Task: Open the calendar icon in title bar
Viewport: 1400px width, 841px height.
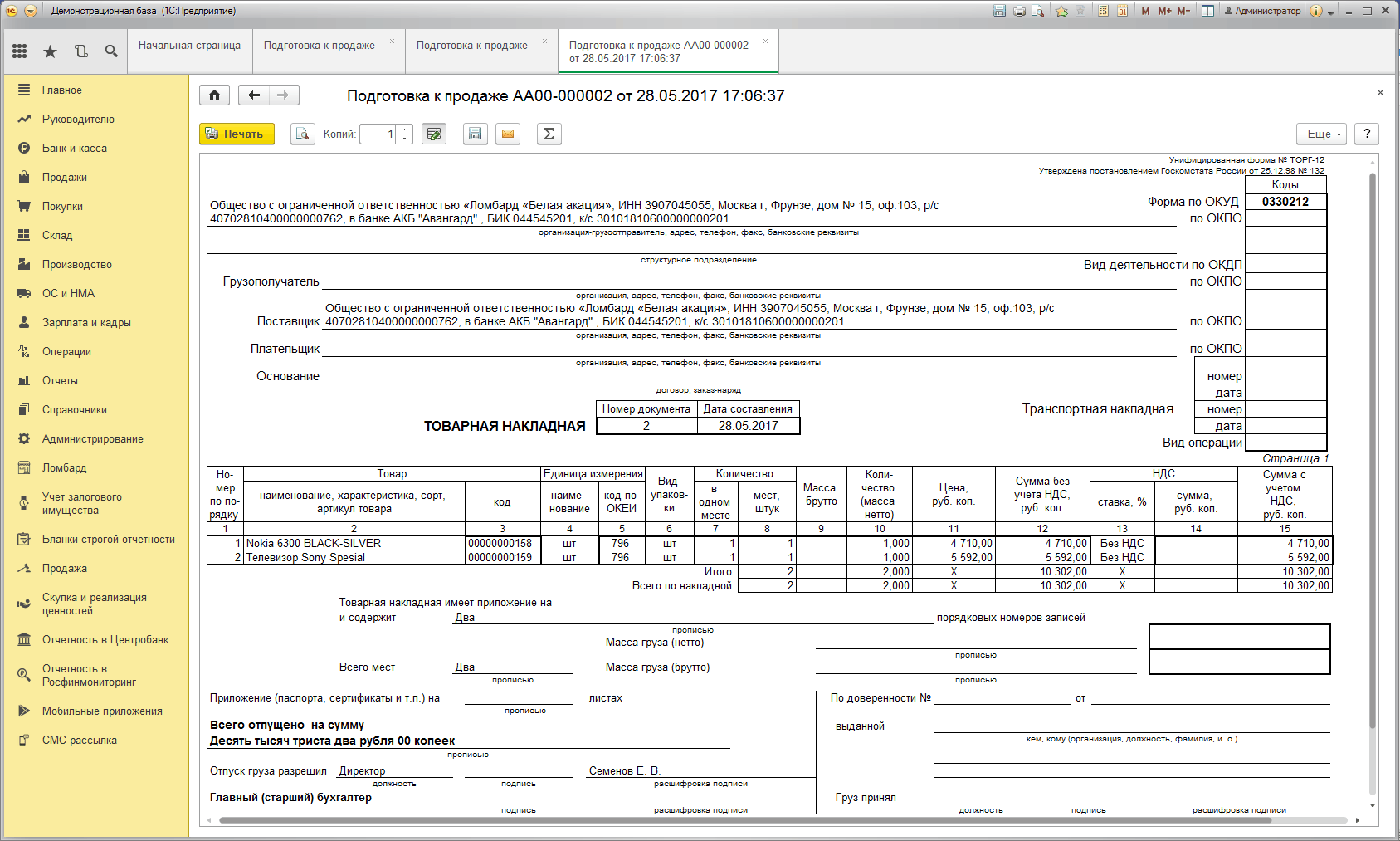Action: click(x=1122, y=11)
